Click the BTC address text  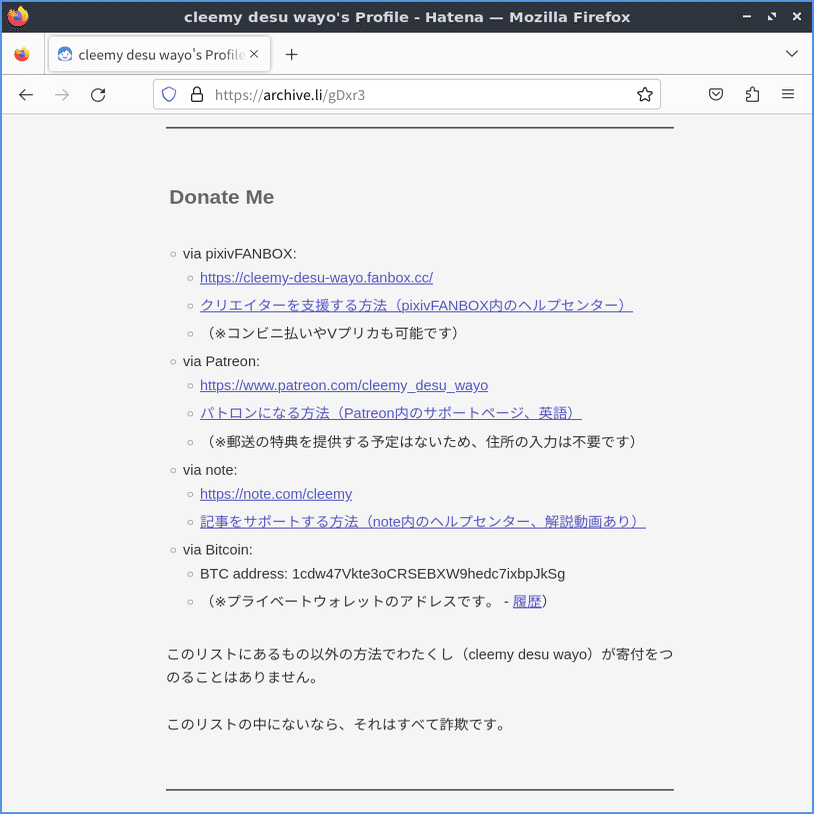point(382,574)
